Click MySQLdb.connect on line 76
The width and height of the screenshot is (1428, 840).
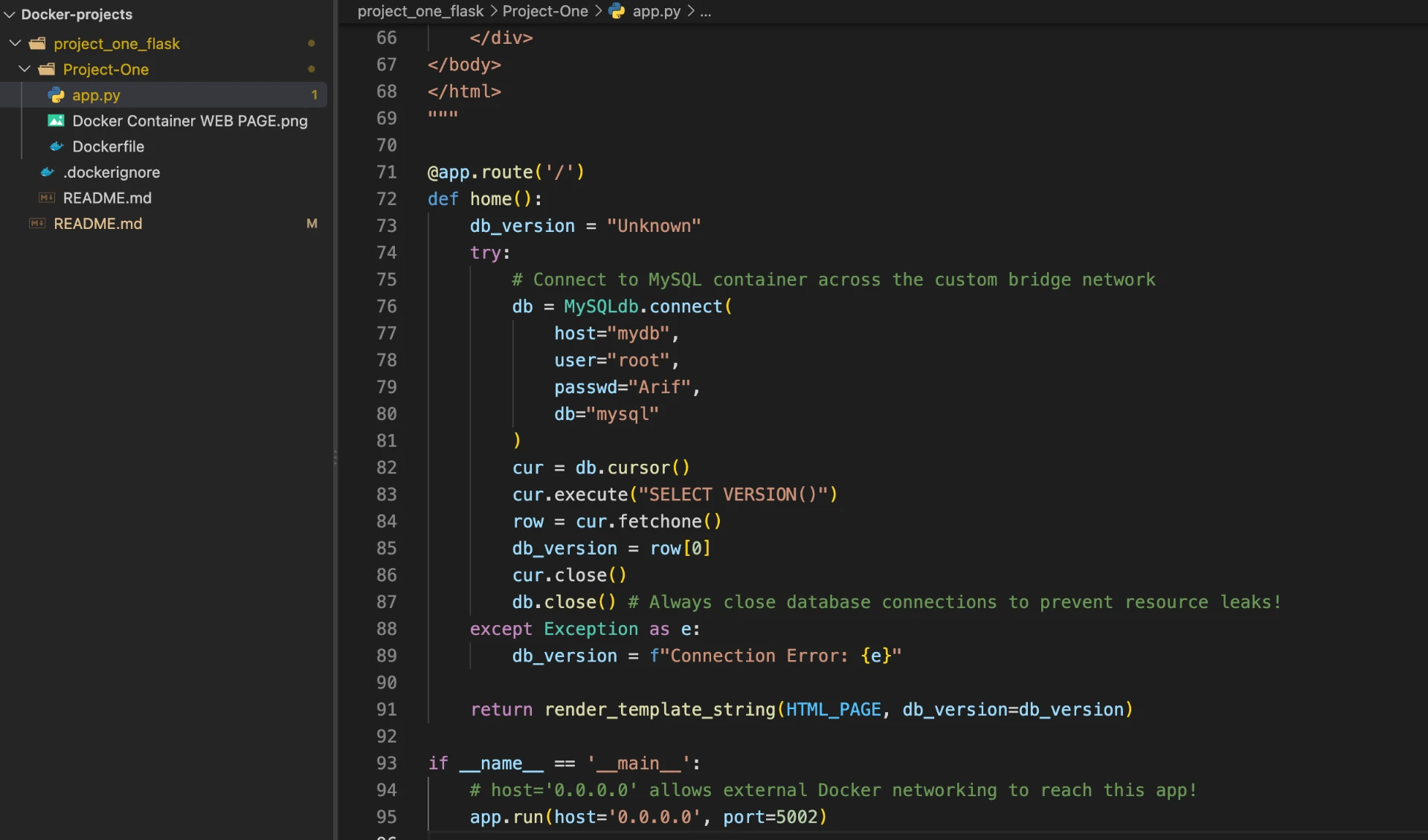pos(643,306)
